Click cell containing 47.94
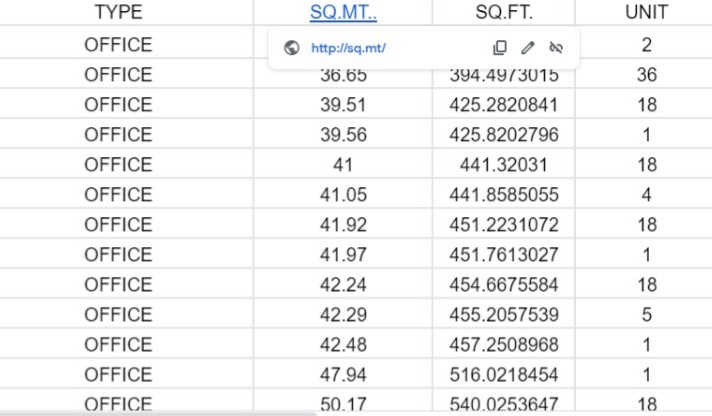712x416 pixels. [343, 374]
